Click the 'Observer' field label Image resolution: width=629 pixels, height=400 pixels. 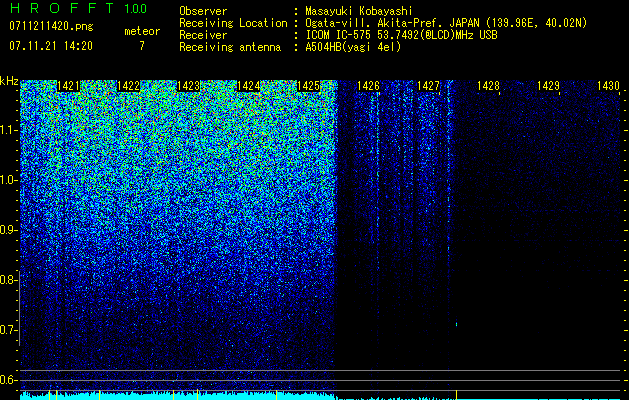203,11
